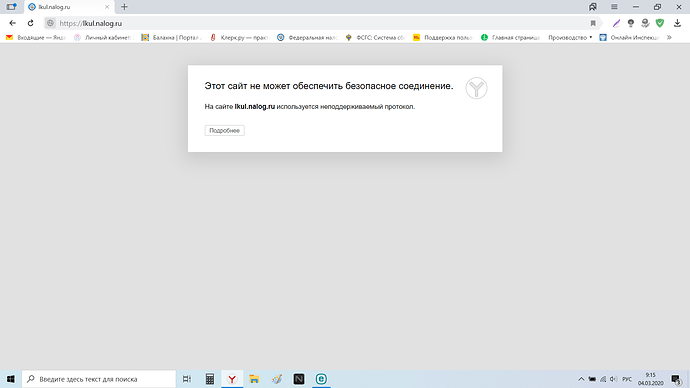This screenshot has width=690, height=388.
Task: Open the Windows Start menu
Action: [11, 379]
